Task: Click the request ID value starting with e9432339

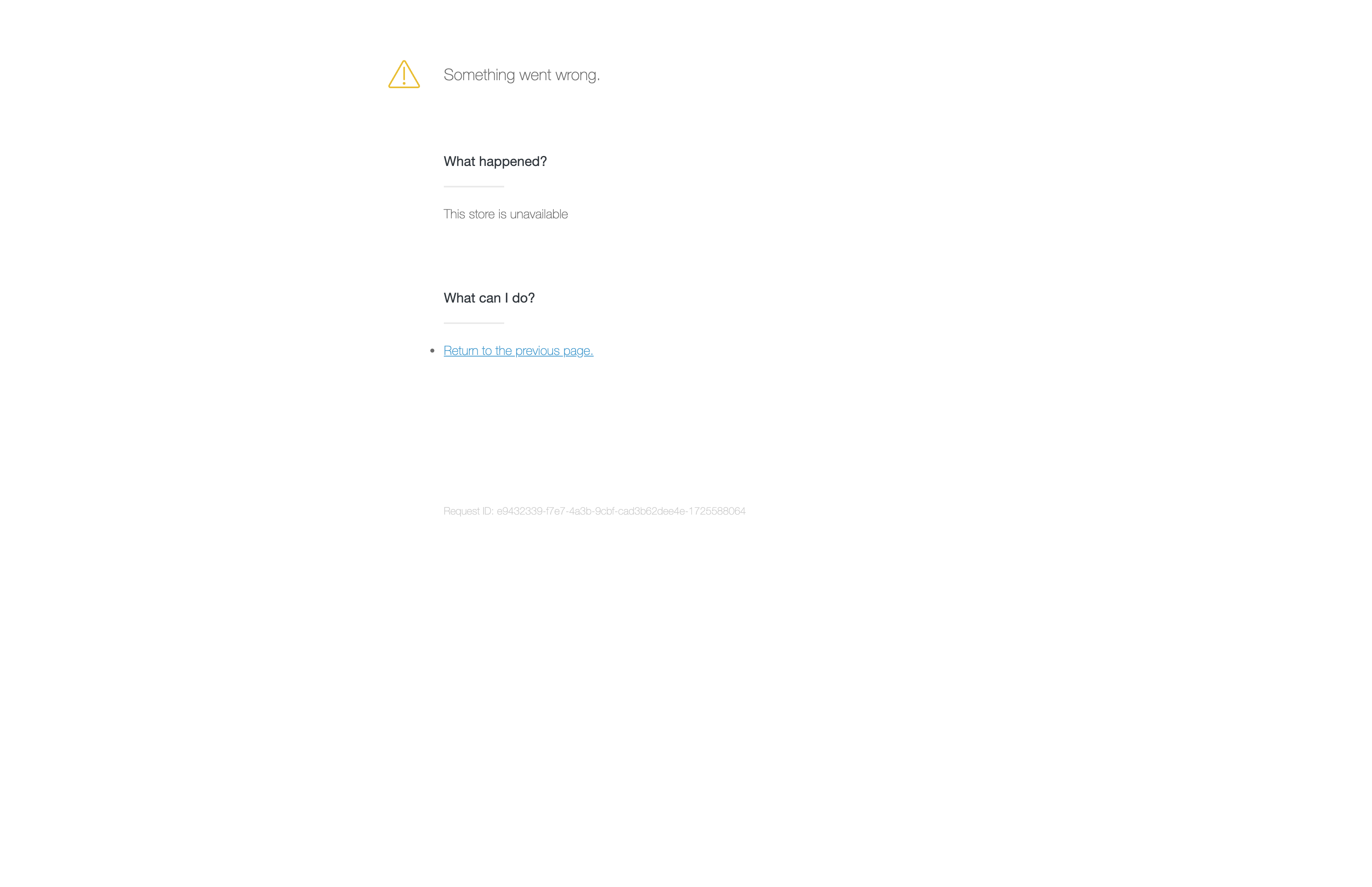Action: point(620,511)
